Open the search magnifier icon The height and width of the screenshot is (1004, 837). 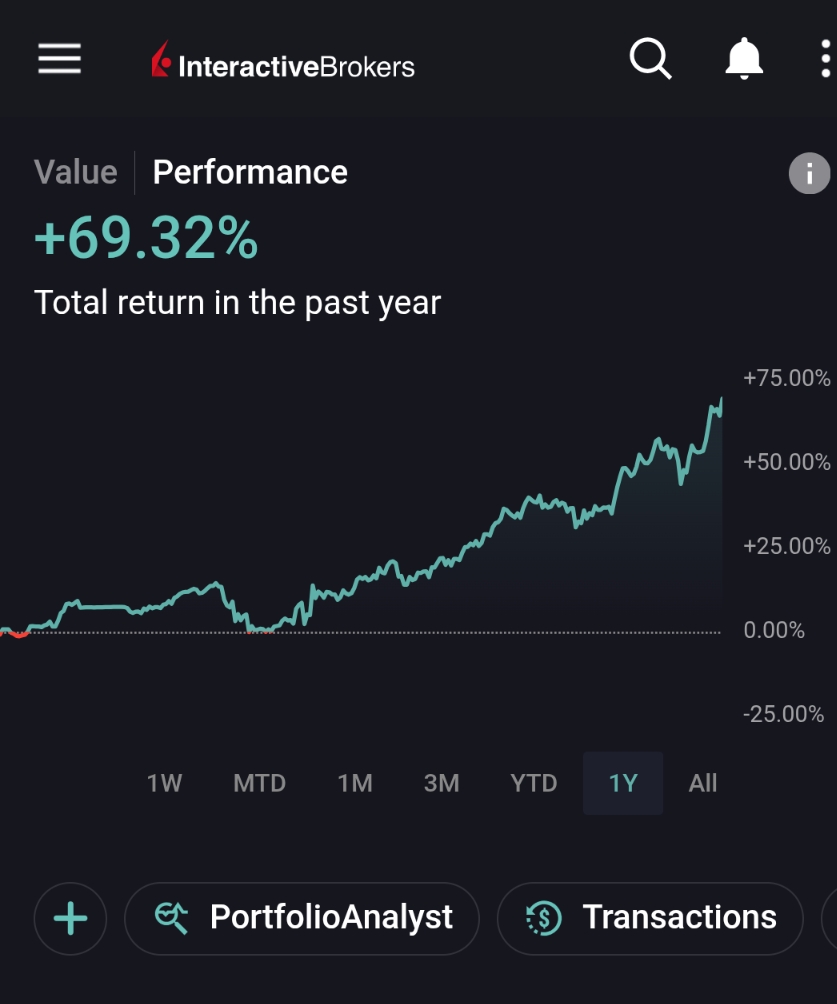click(650, 60)
